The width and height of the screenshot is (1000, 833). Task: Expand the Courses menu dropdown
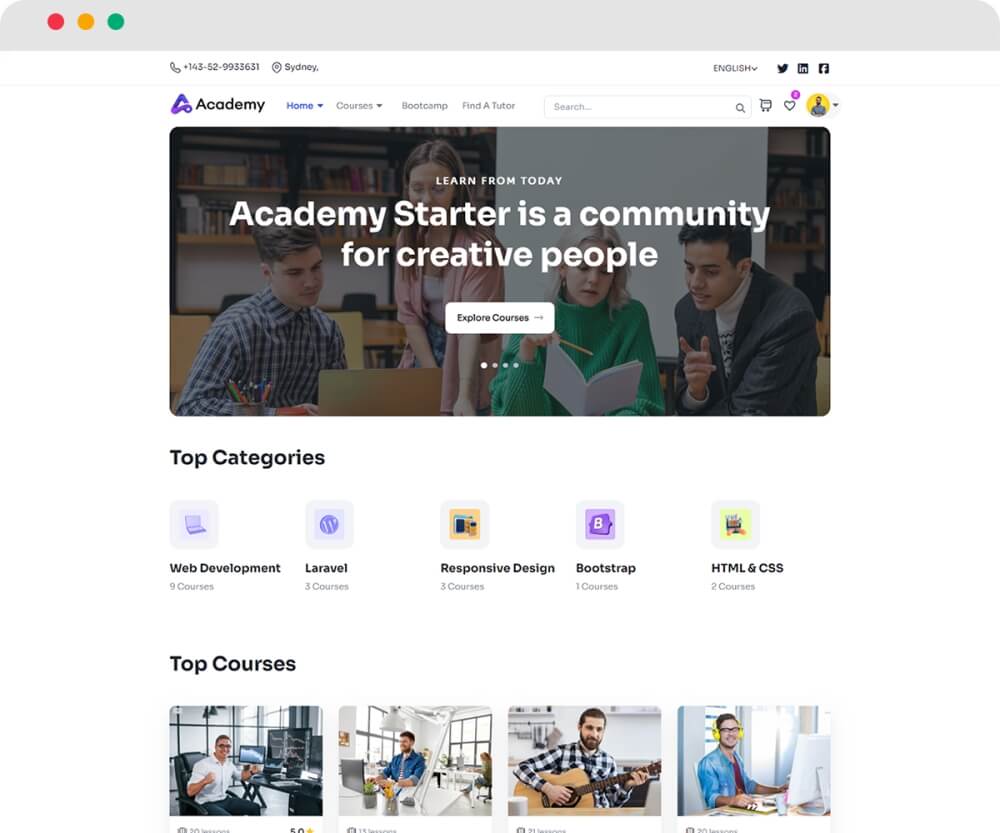(359, 106)
